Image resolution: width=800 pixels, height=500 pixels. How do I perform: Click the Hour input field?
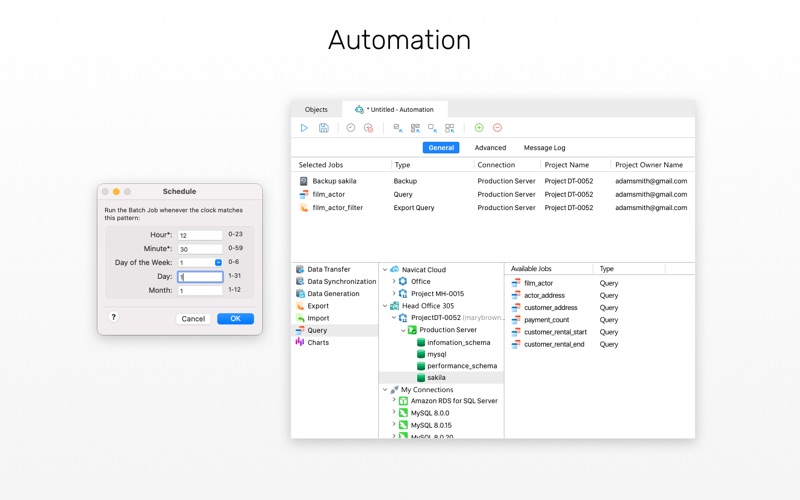pos(200,235)
